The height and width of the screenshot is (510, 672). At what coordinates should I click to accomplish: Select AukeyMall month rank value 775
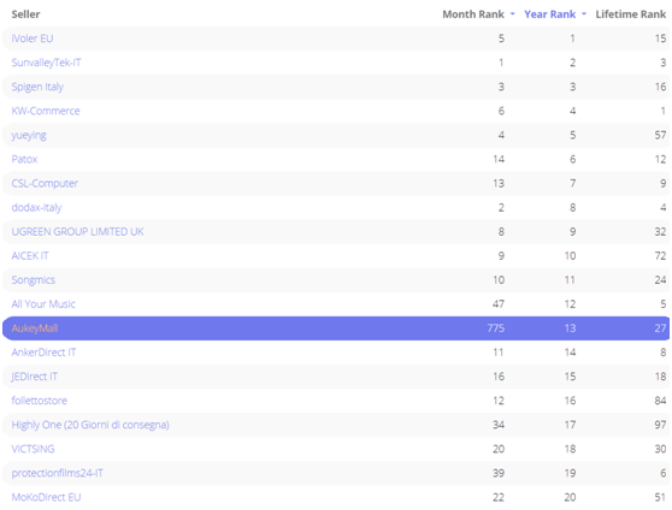click(x=496, y=328)
